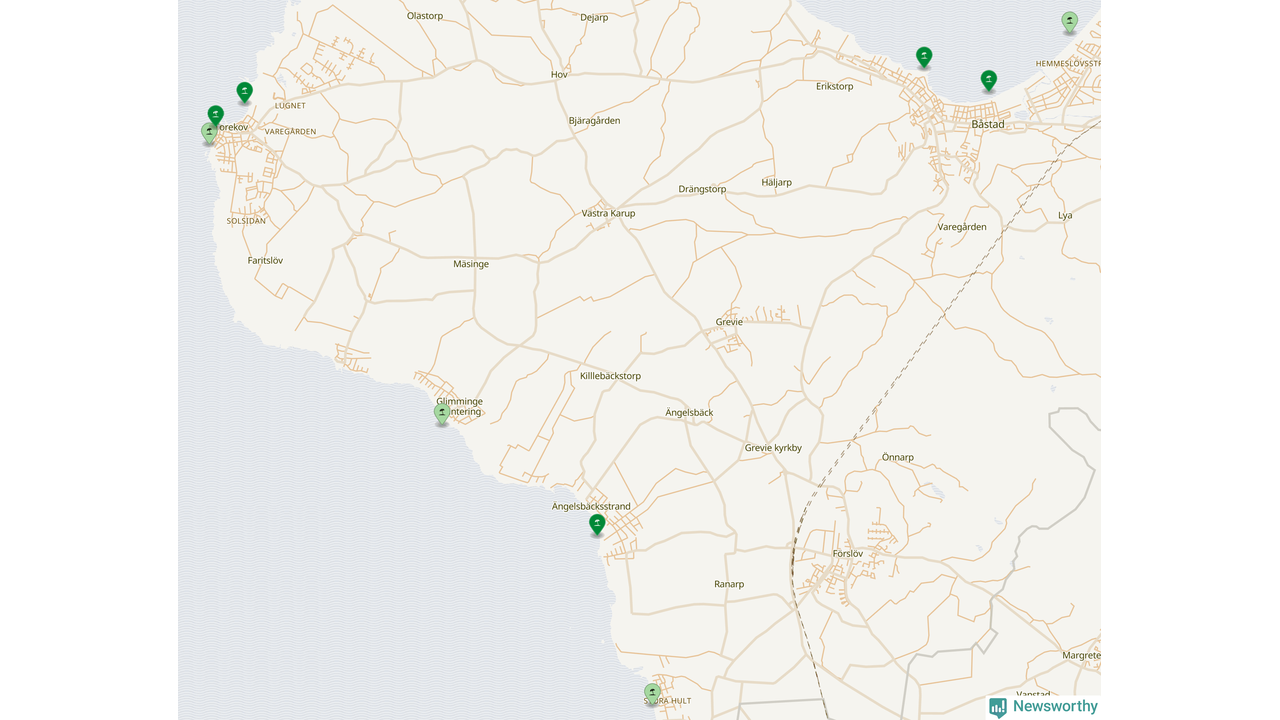The image size is (1280, 720).
Task: Select the dark green beach marker near Lugnet
Action: click(x=244, y=92)
